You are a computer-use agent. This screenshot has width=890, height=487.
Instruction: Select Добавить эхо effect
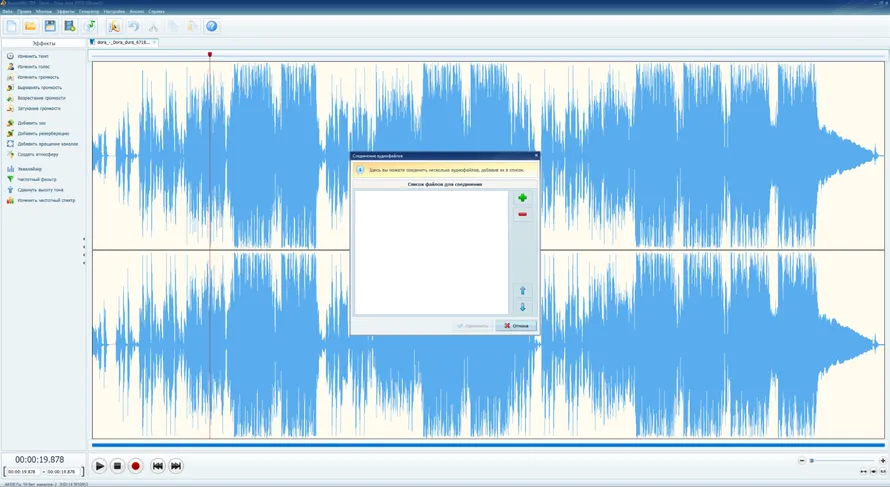pyautogui.click(x=26, y=123)
